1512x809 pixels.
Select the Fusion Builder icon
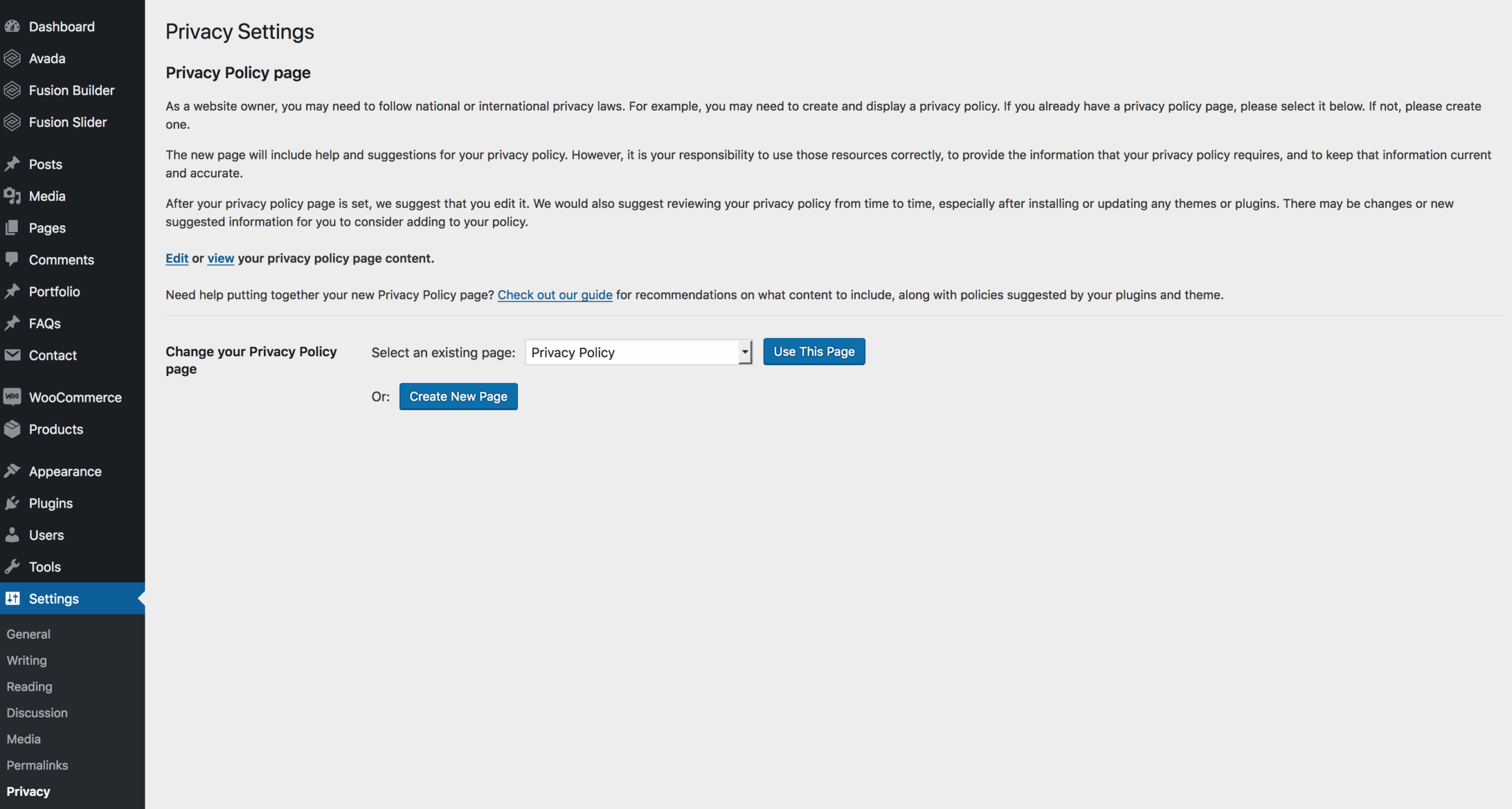point(13,90)
